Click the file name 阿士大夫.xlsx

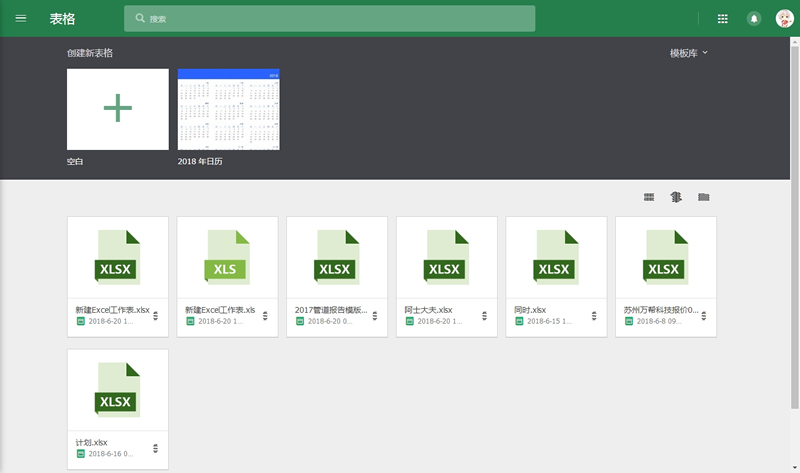(x=429, y=310)
